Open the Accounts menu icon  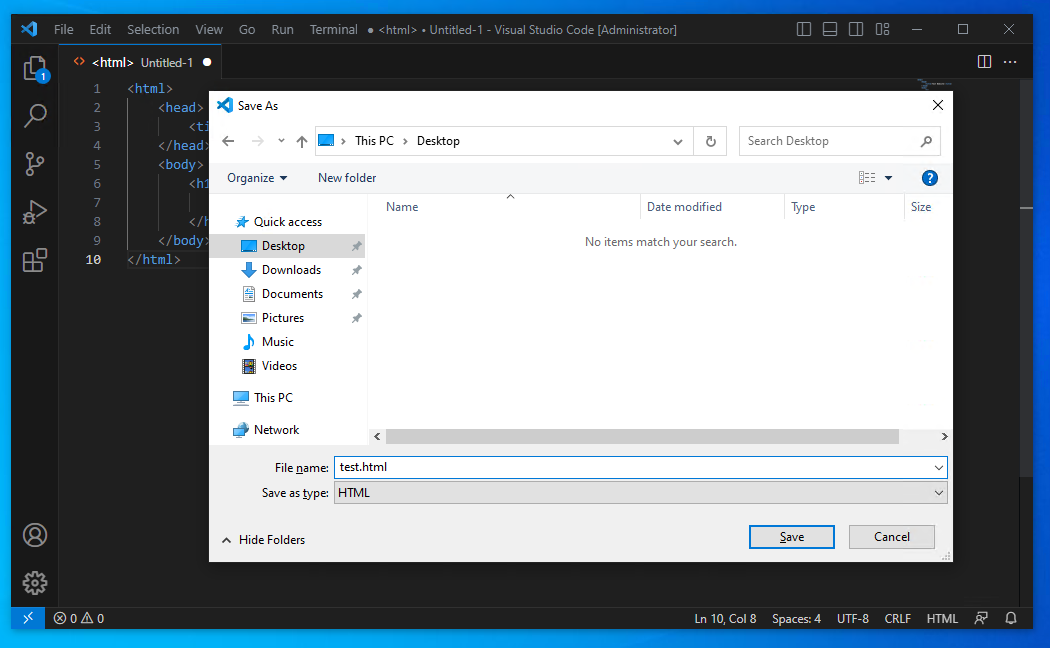click(x=35, y=536)
